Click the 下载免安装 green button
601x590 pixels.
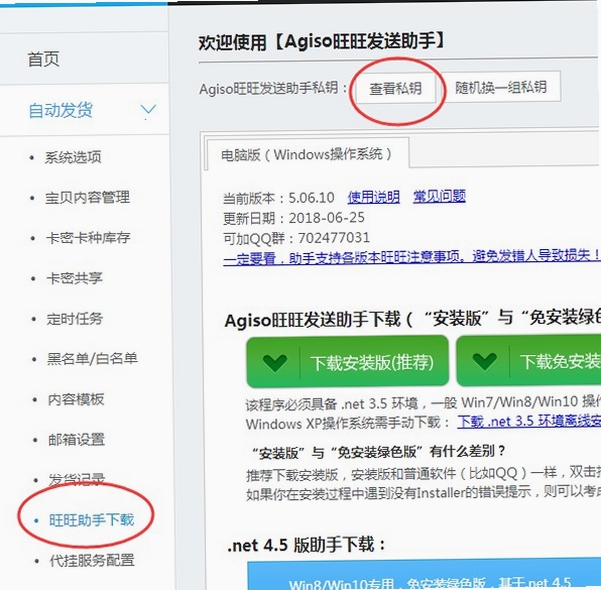(529, 360)
